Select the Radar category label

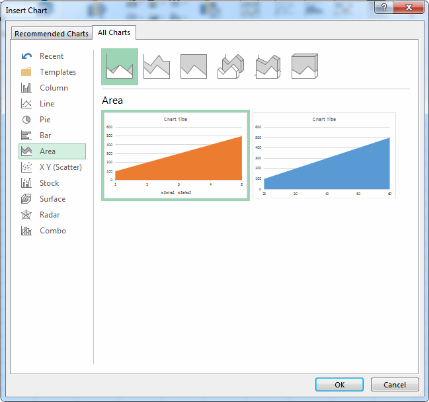pyautogui.click(x=50, y=215)
